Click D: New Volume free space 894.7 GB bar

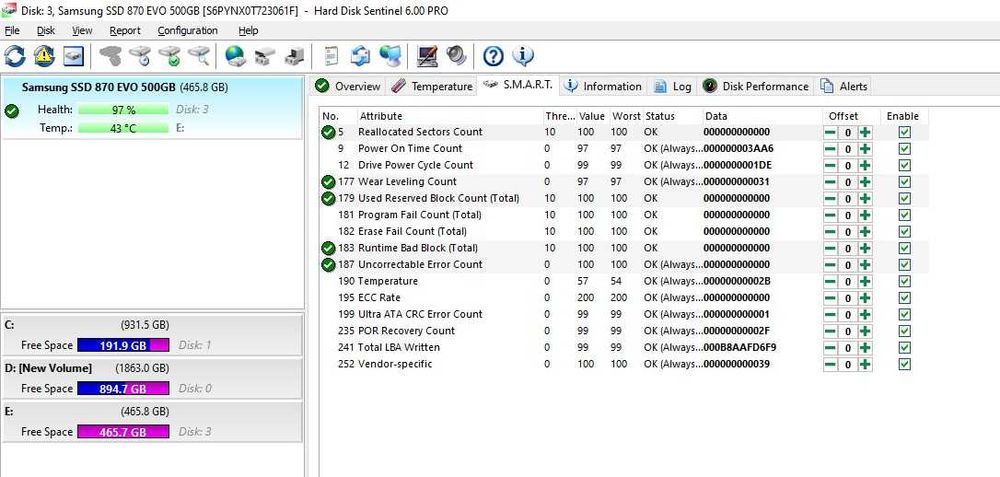point(123,388)
